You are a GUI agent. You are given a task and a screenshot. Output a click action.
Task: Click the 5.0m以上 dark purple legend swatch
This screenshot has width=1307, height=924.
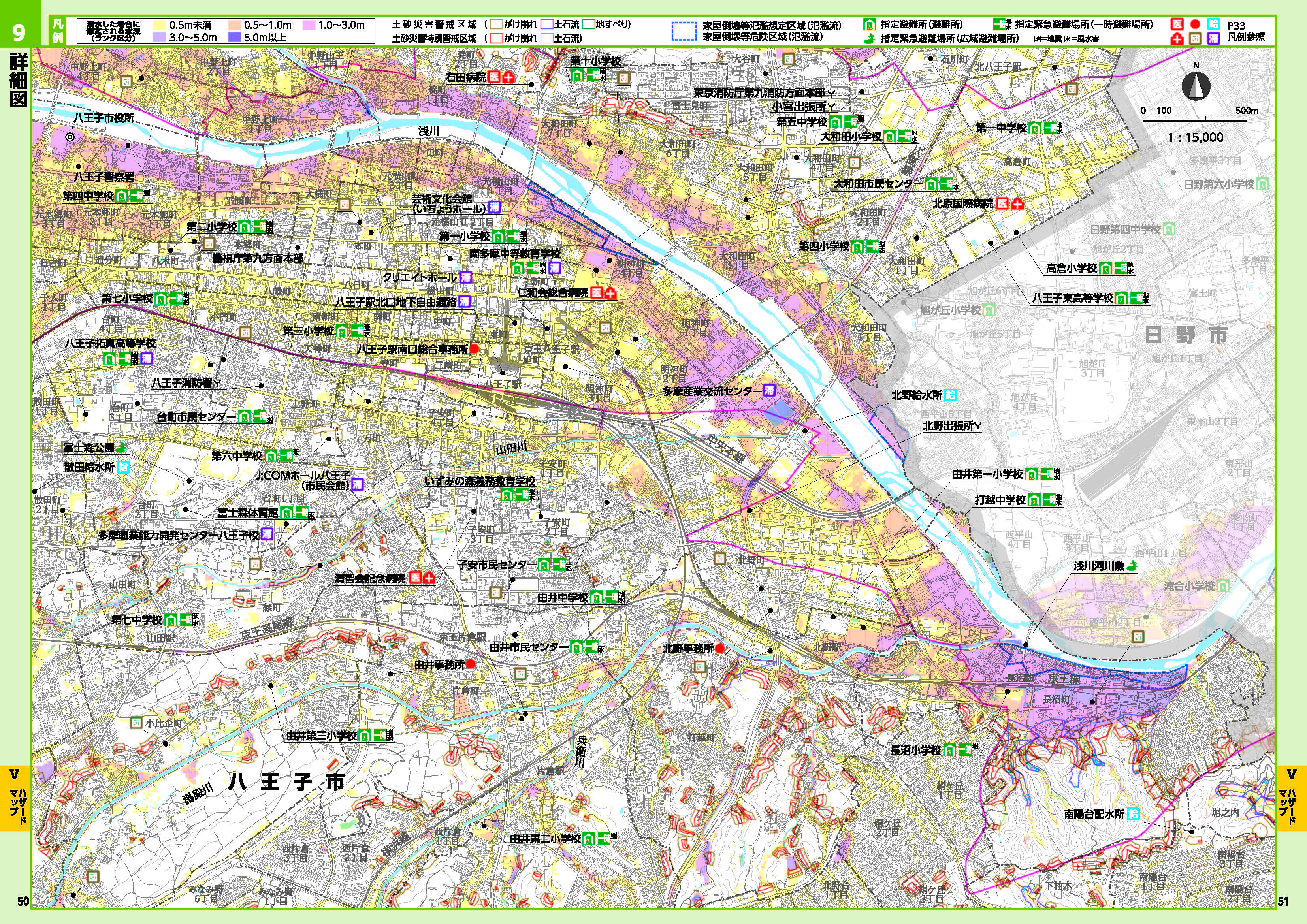point(234,38)
